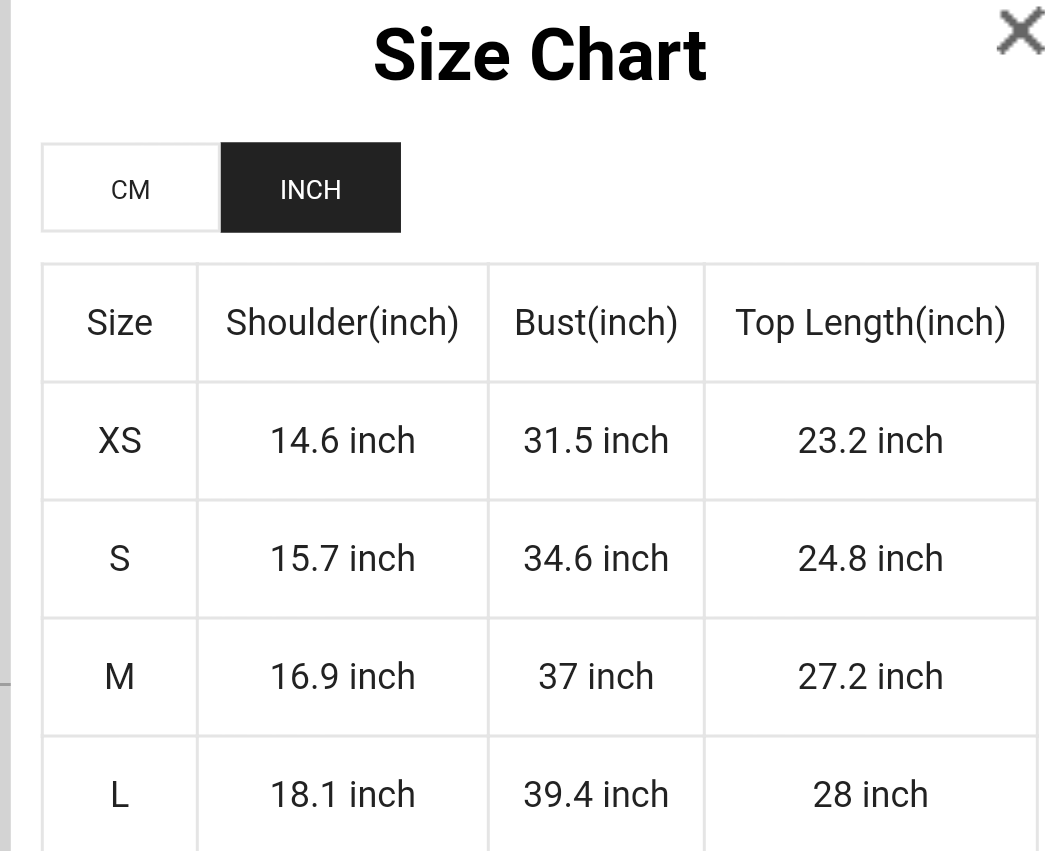Select the INCH unit toggle
1051x851 pixels.
click(310, 189)
